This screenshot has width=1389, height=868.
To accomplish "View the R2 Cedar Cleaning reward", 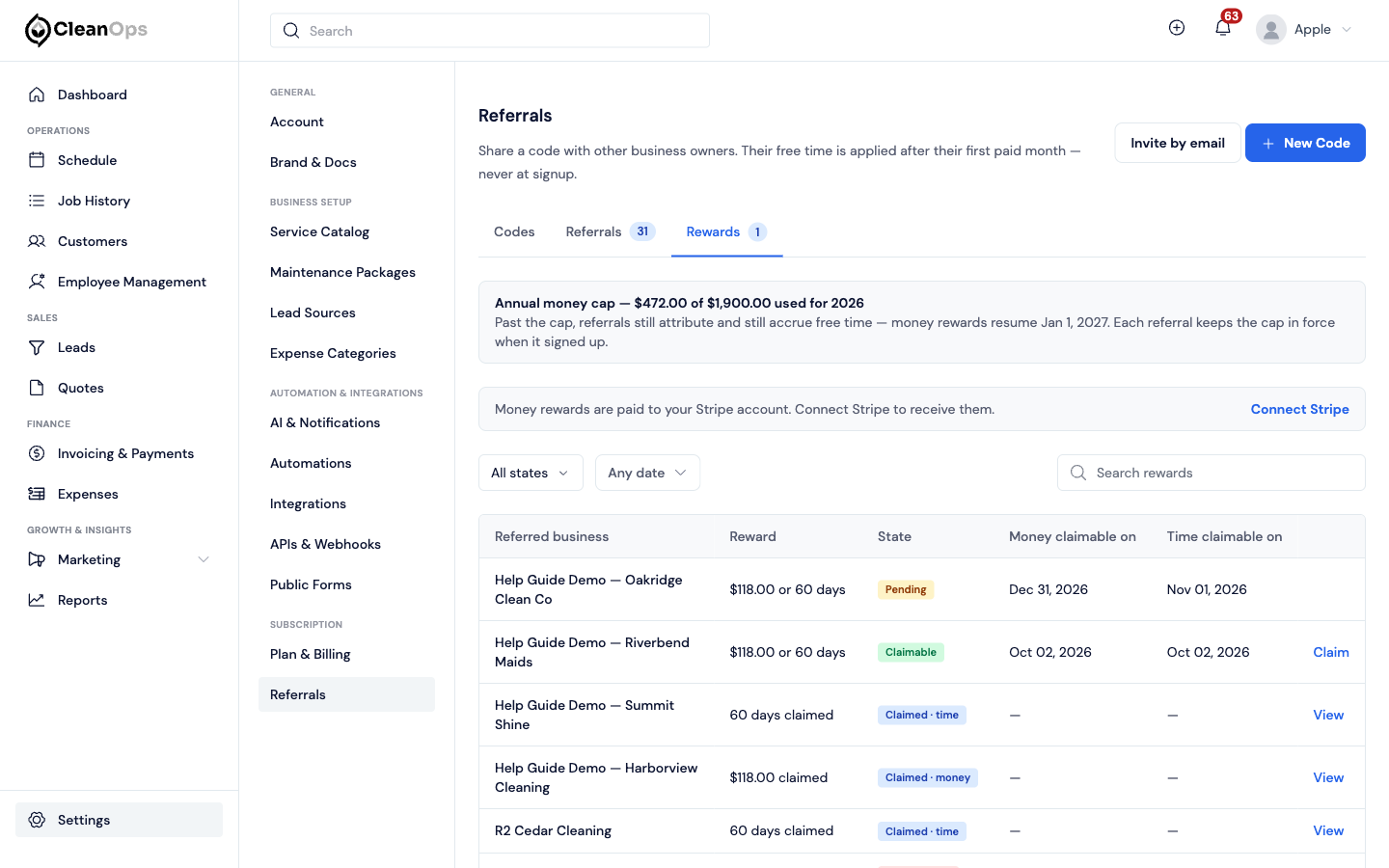I will pyautogui.click(x=1328, y=830).
